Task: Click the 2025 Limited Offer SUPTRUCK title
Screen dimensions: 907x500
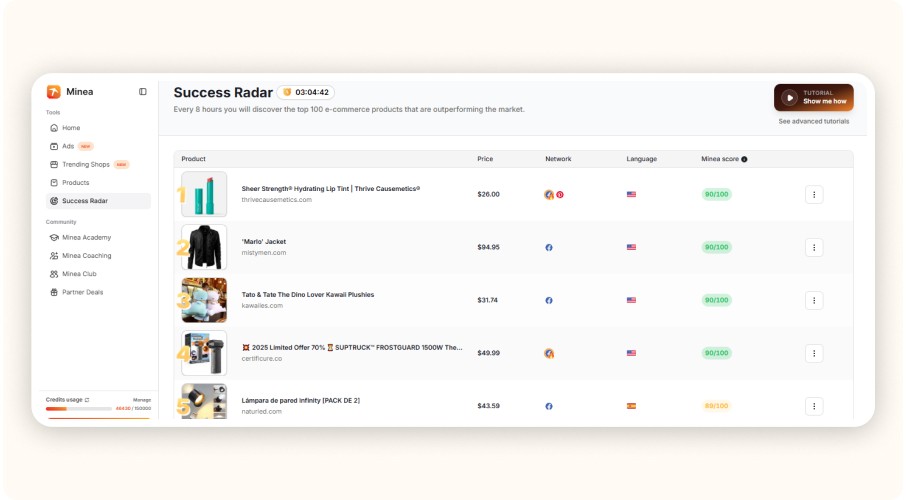Action: 352,347
